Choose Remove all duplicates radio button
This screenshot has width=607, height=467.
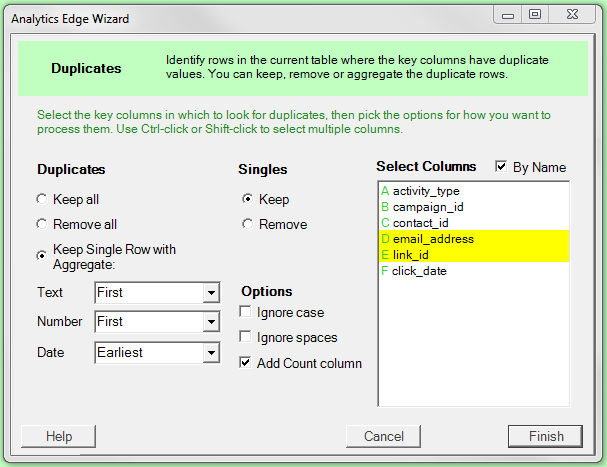tap(43, 225)
